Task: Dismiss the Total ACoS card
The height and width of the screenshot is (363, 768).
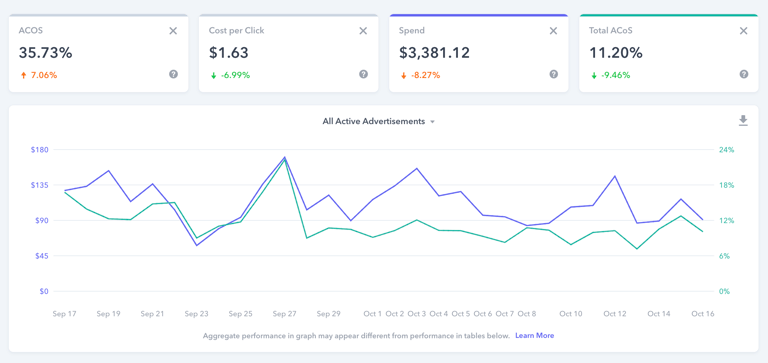Action: pyautogui.click(x=744, y=31)
